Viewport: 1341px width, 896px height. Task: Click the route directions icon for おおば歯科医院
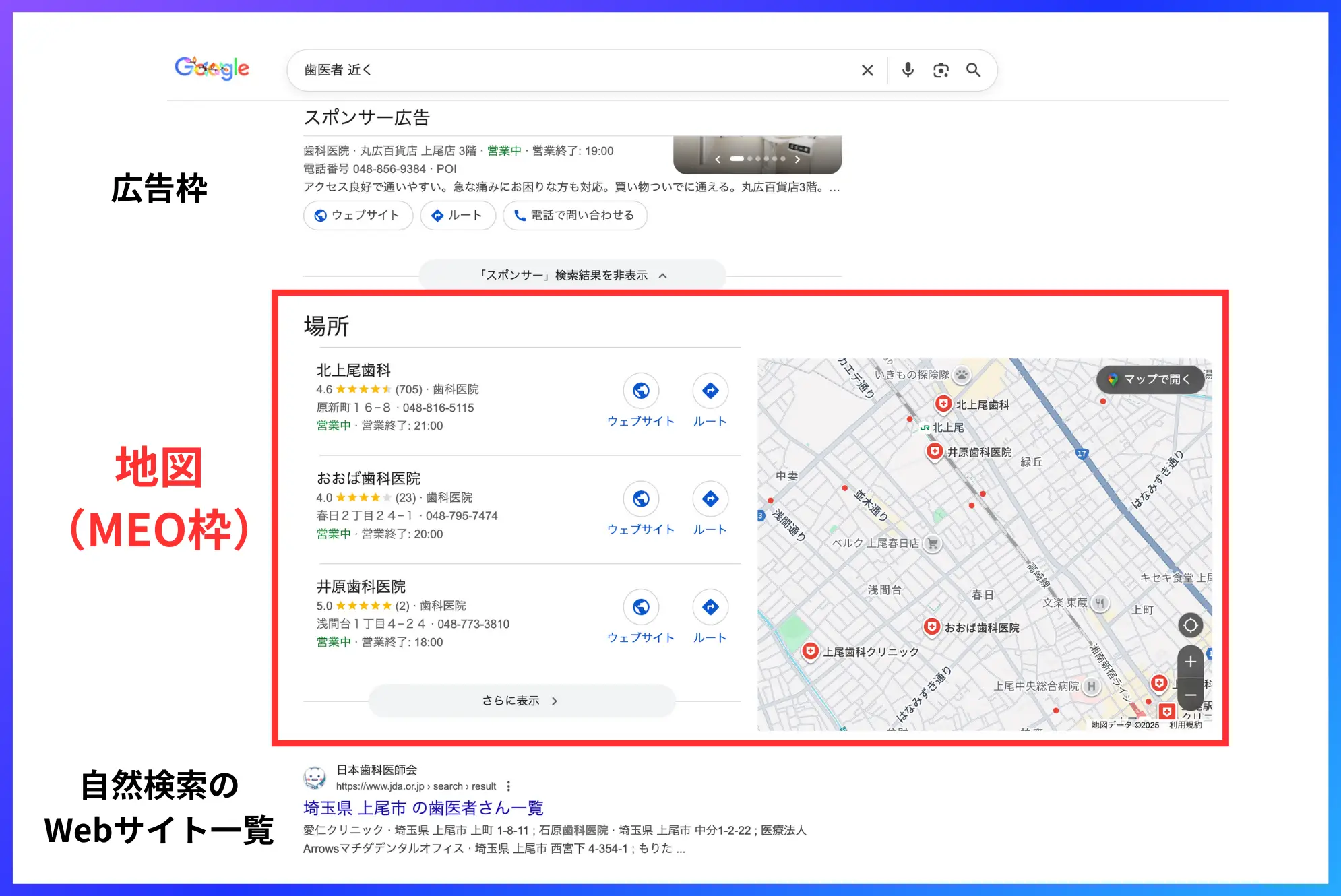click(710, 499)
